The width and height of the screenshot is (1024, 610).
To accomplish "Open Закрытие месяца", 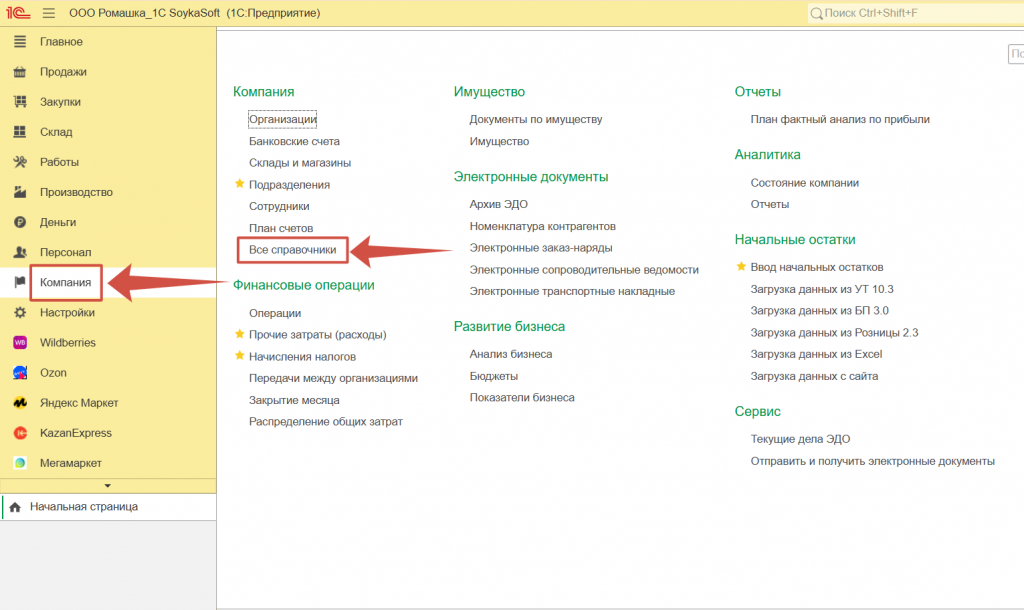I will 293,400.
